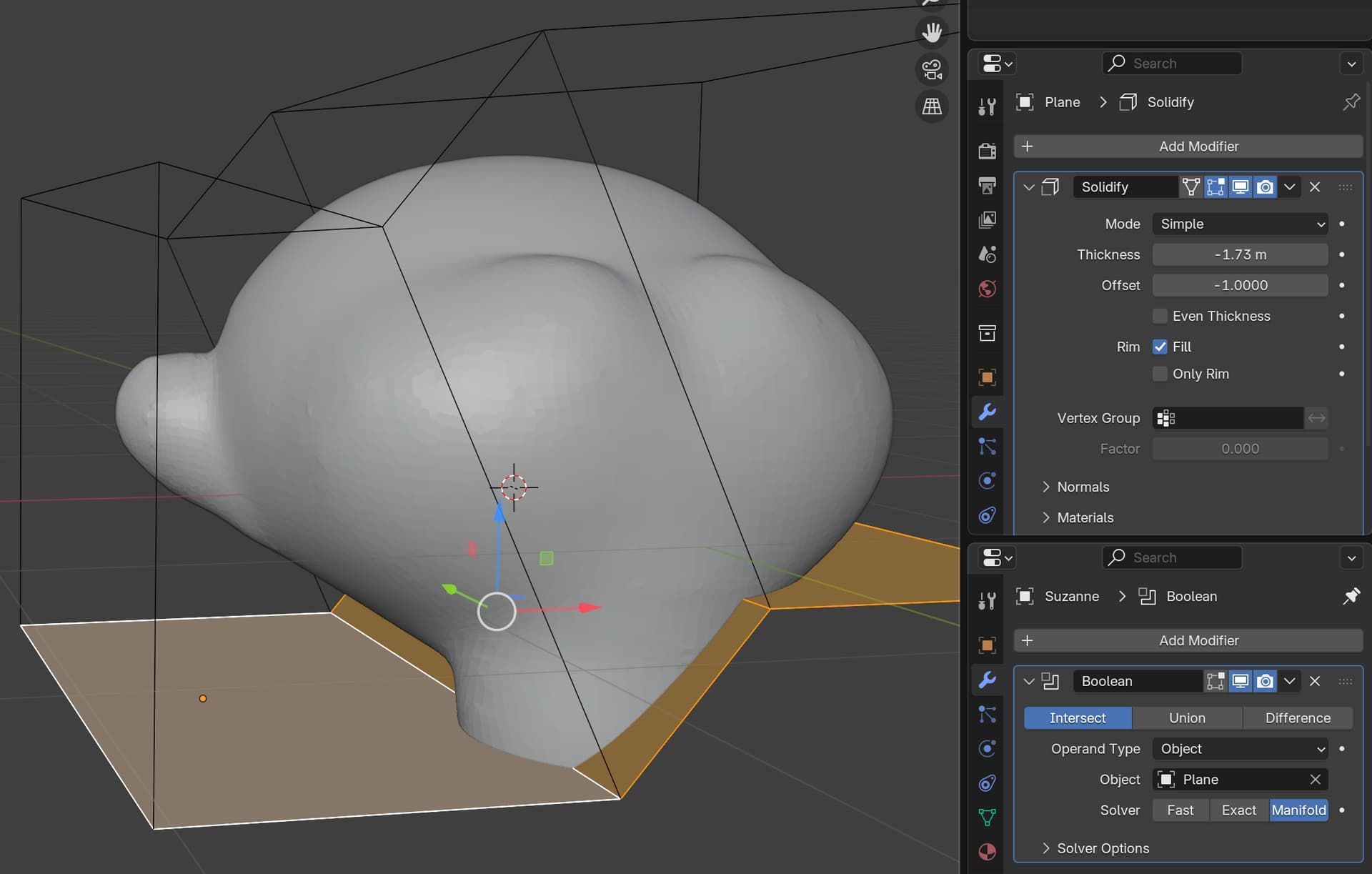Open Object properties tab in Plane panel
Viewport: 1372px width, 874px height.
click(x=988, y=377)
